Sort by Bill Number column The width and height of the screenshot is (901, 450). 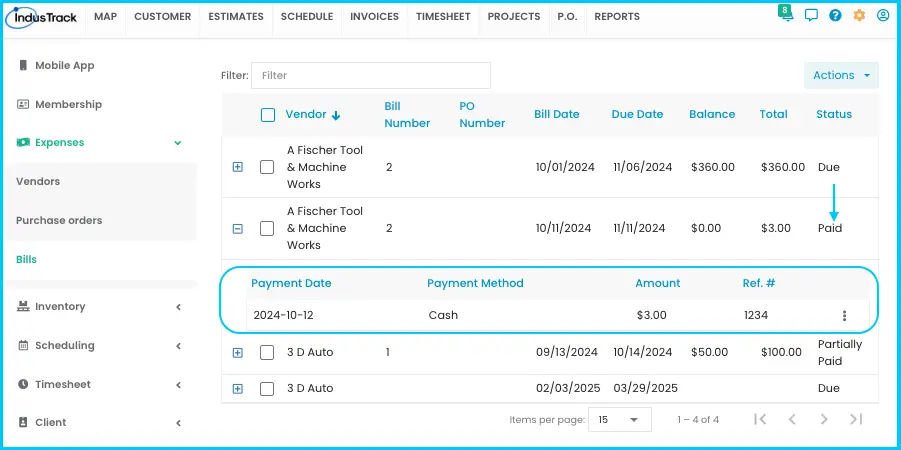point(407,115)
